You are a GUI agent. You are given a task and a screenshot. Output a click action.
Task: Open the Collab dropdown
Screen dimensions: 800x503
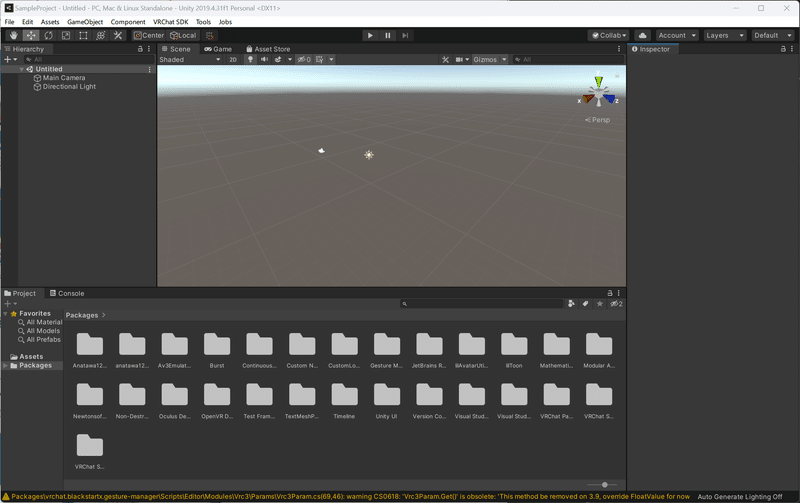[609, 35]
